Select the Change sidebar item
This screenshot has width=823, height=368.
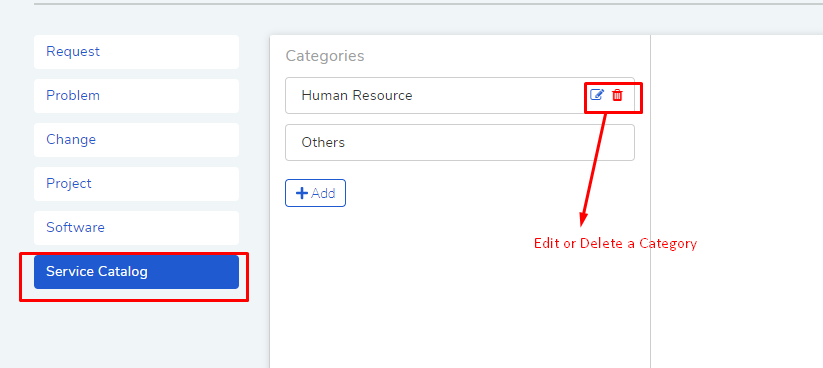[x=136, y=140]
